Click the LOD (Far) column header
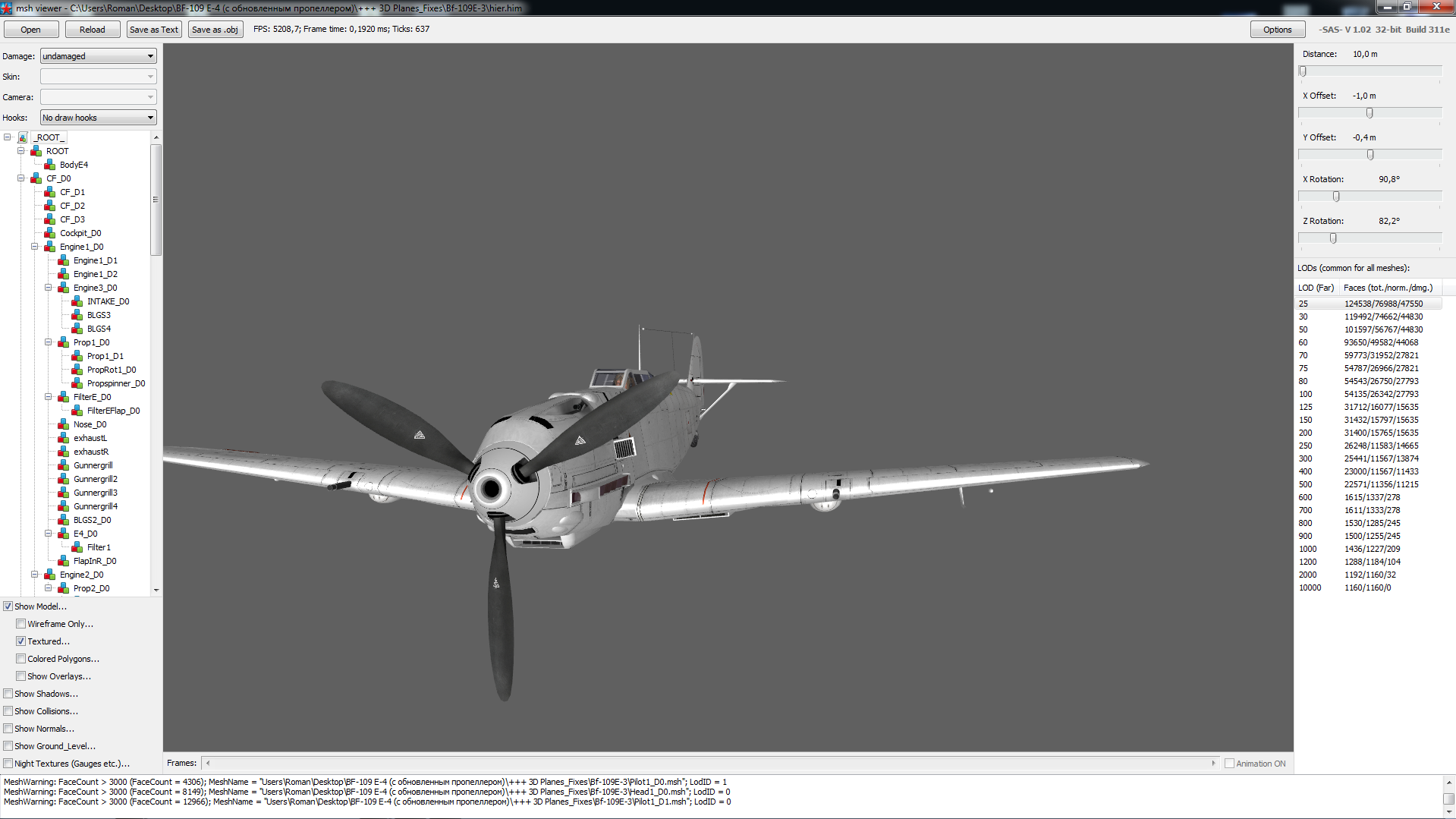 (1316, 288)
